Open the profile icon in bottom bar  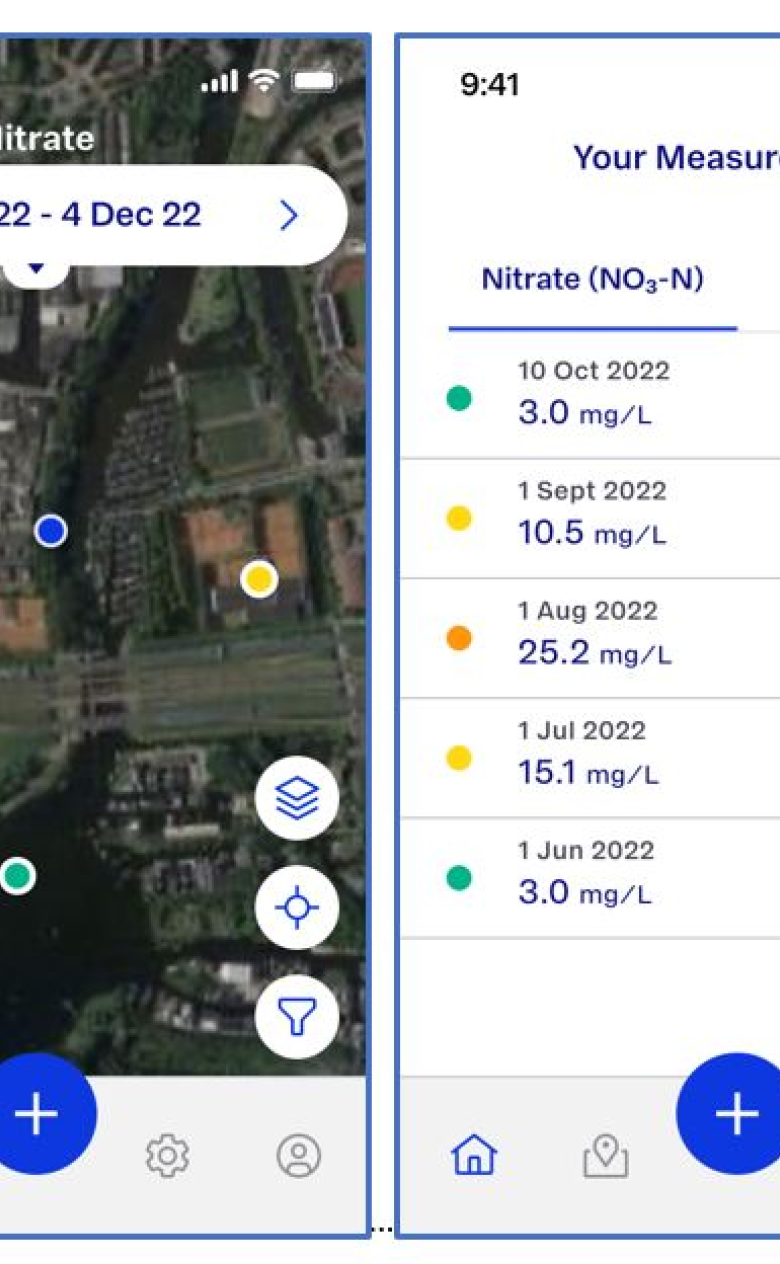click(x=298, y=1155)
